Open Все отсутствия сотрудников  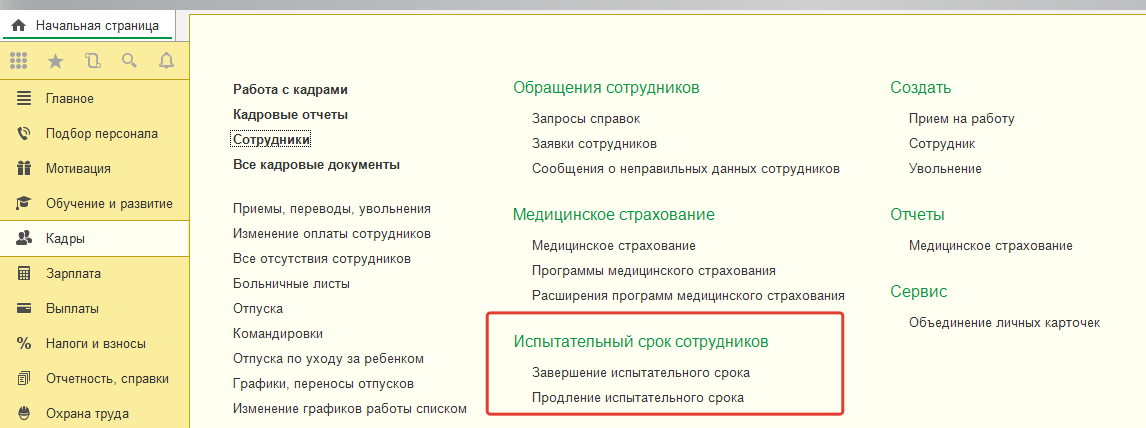click(322, 259)
